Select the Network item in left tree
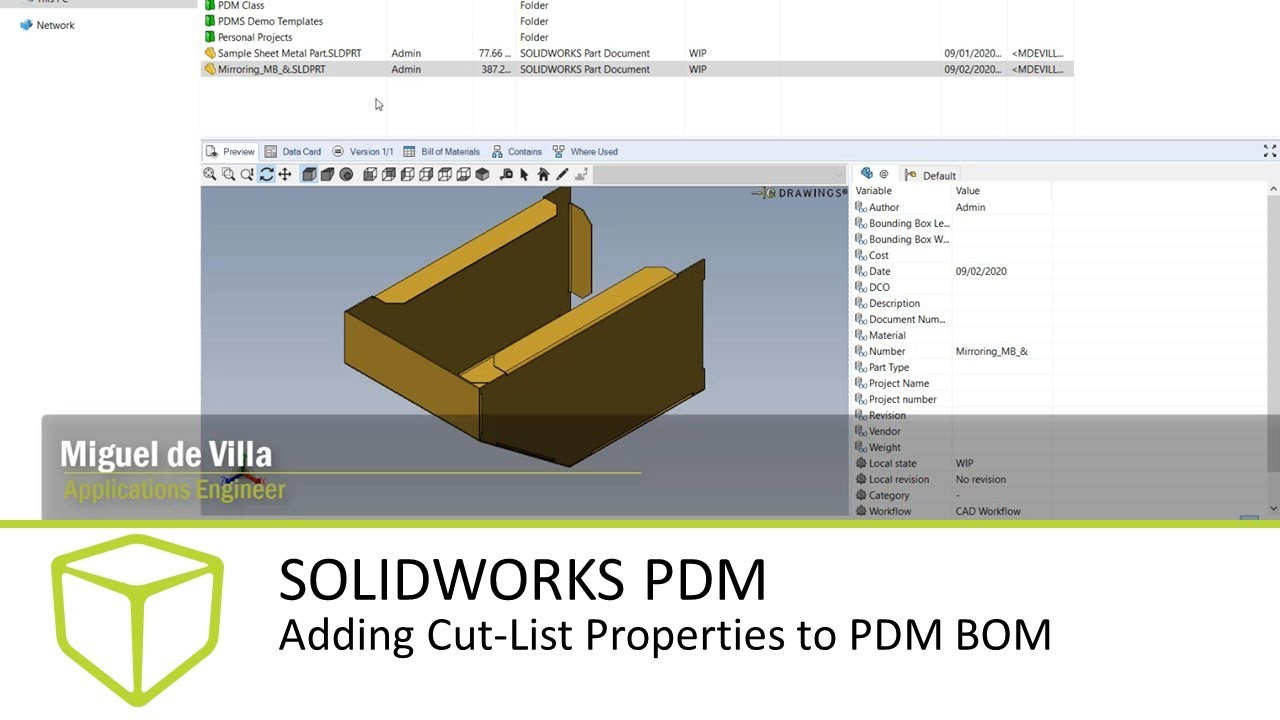 [47, 25]
